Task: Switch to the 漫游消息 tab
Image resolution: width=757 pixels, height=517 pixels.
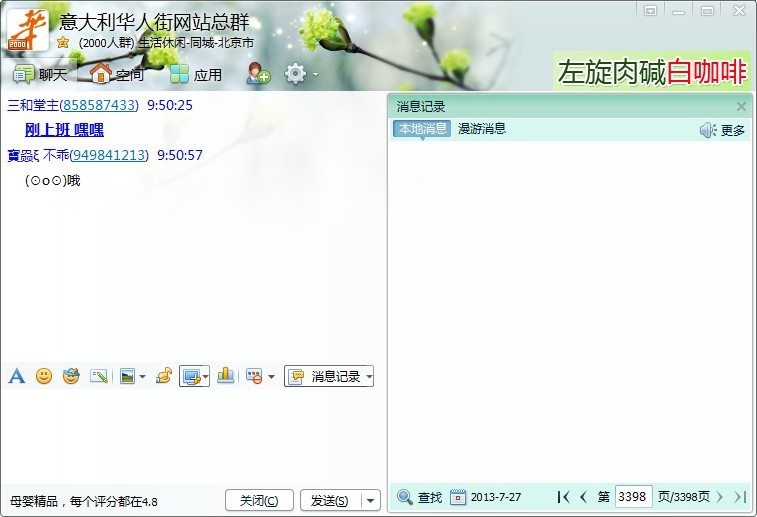Action: (481, 128)
